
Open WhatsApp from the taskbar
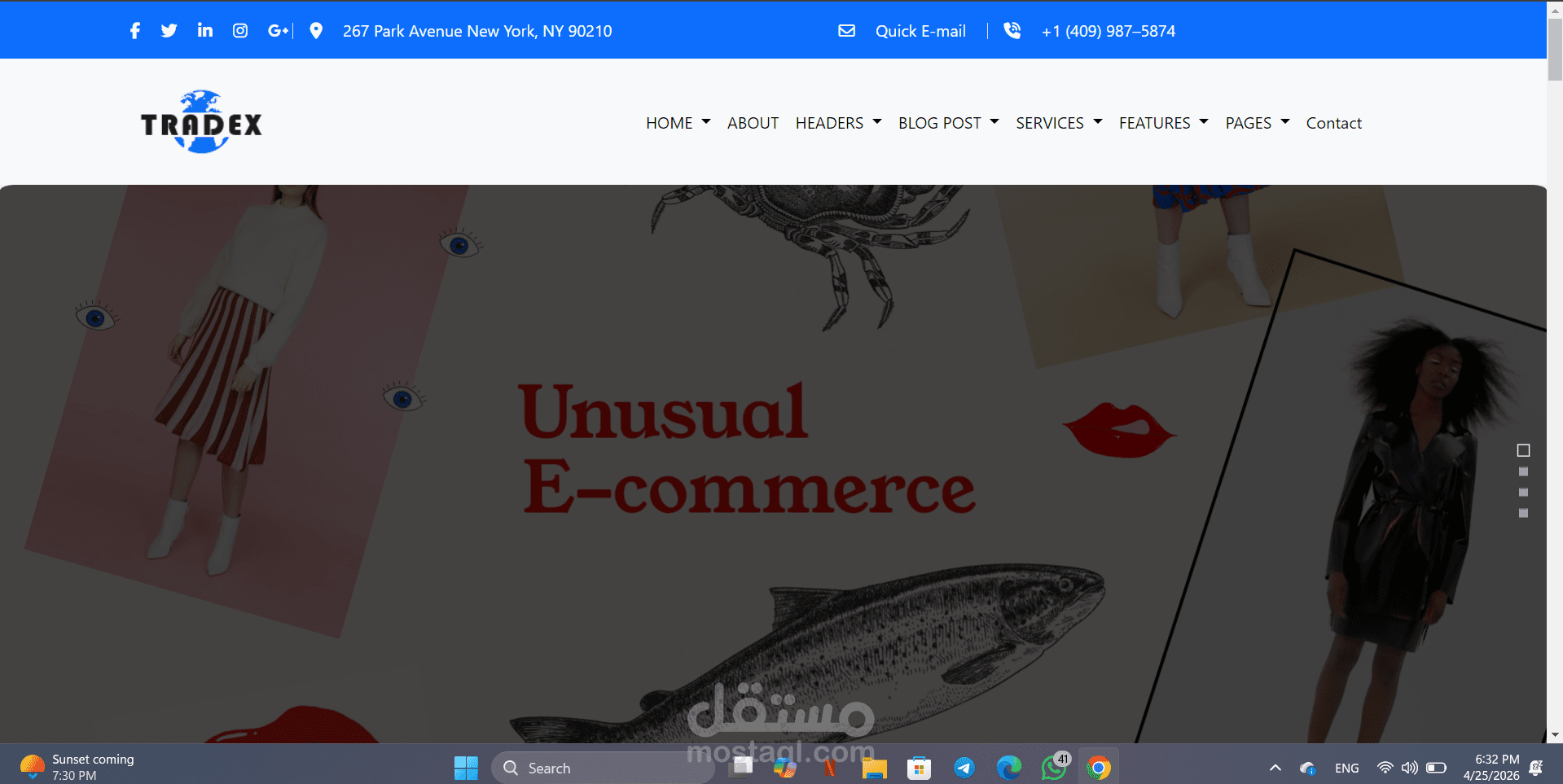click(x=1054, y=768)
